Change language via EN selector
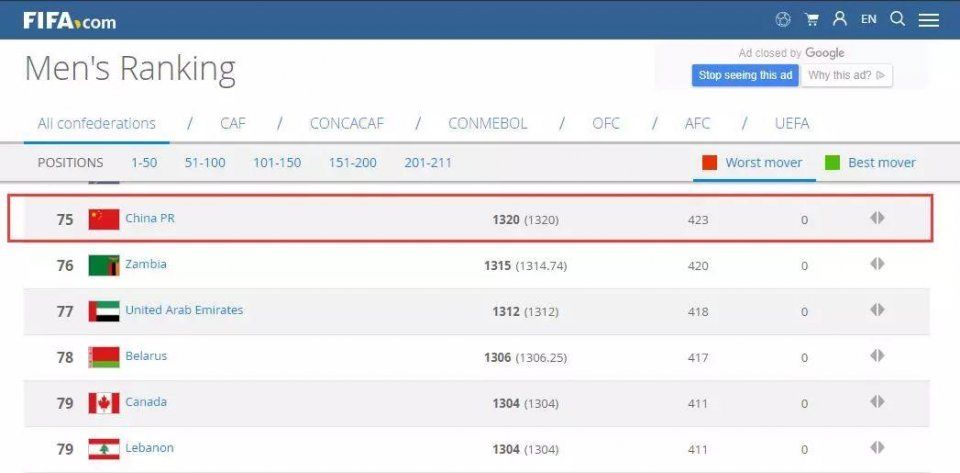This screenshot has width=960, height=473. point(868,19)
